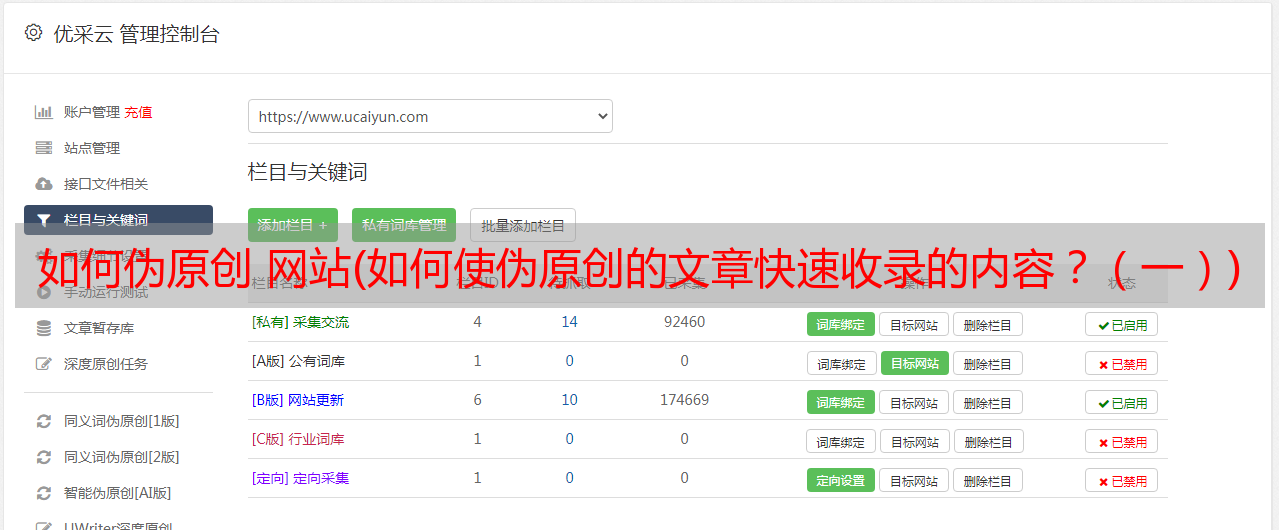
Task: Click the filter icon for 栏目与关键词
Action: (43, 220)
